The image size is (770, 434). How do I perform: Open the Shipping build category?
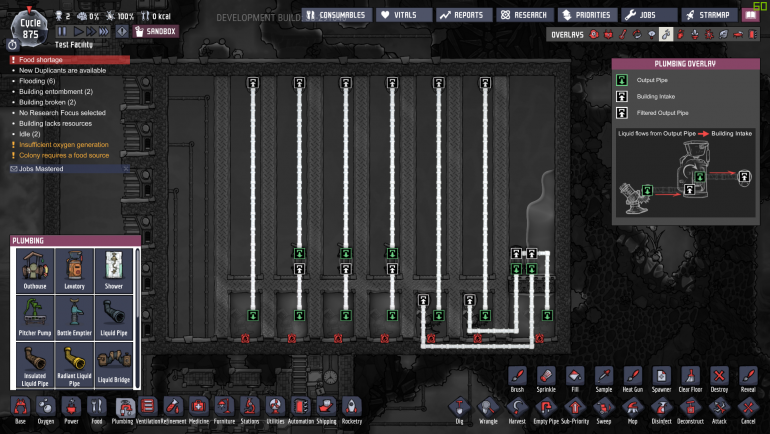click(x=326, y=410)
